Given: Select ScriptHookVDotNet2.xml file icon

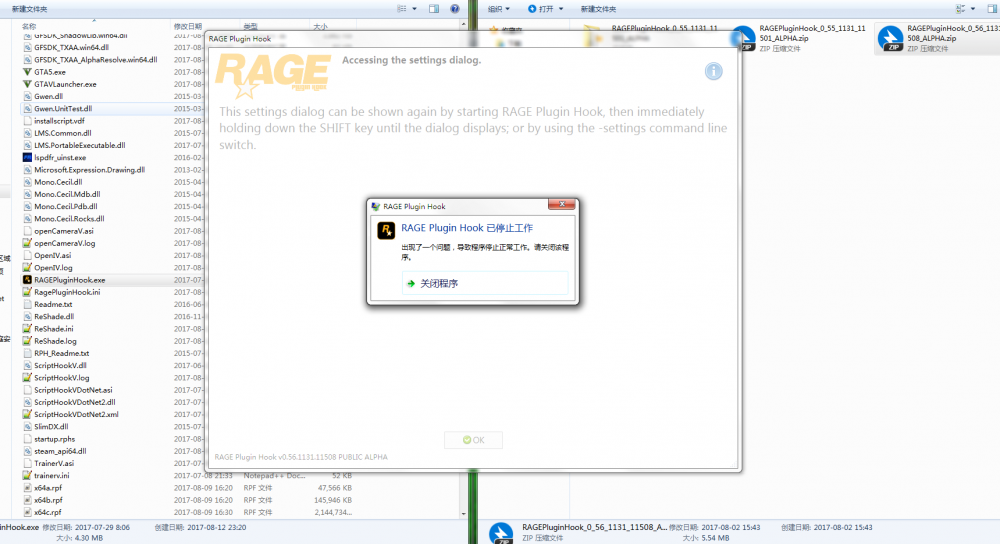Looking at the screenshot, I should [x=27, y=415].
